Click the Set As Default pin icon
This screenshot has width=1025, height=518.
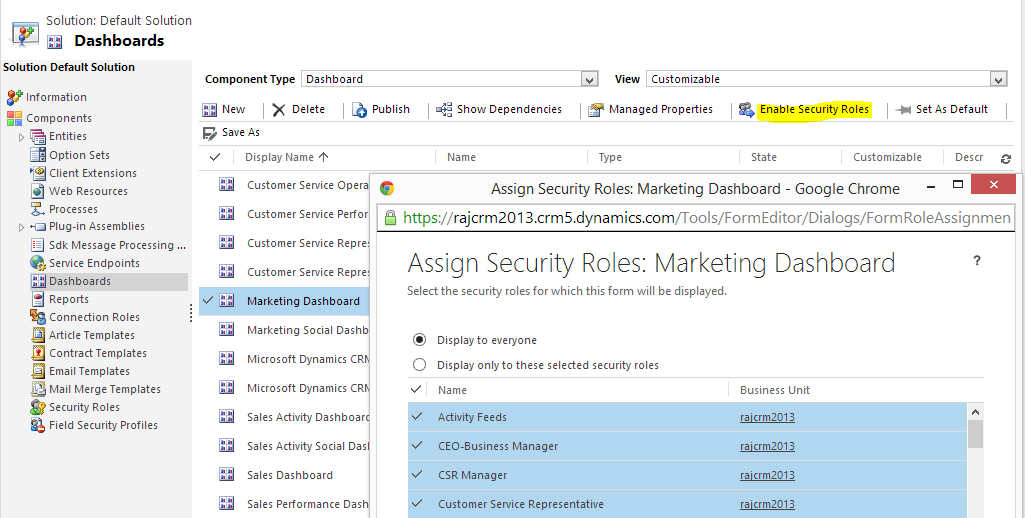tap(903, 110)
